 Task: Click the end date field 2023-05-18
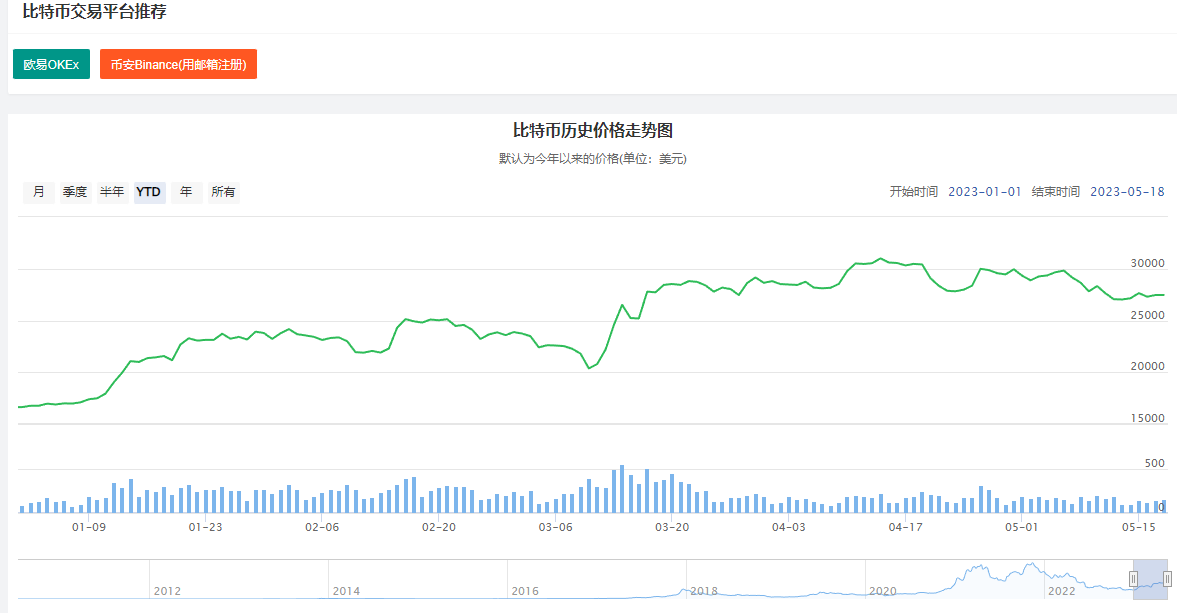[1127, 192]
